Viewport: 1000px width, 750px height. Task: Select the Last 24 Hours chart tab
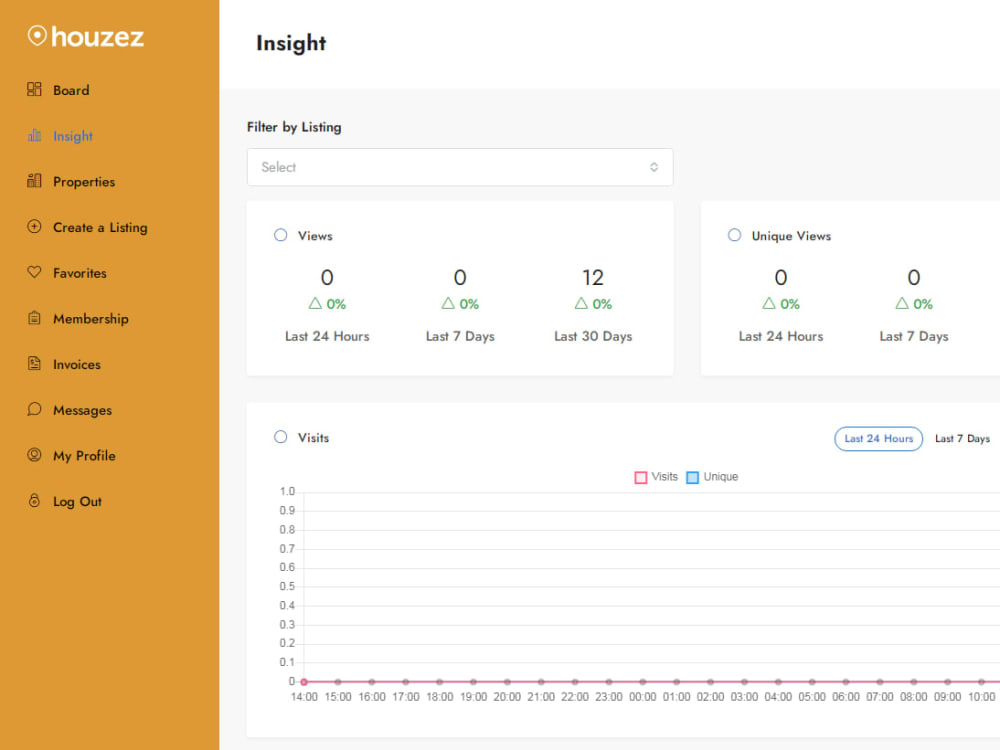click(878, 439)
